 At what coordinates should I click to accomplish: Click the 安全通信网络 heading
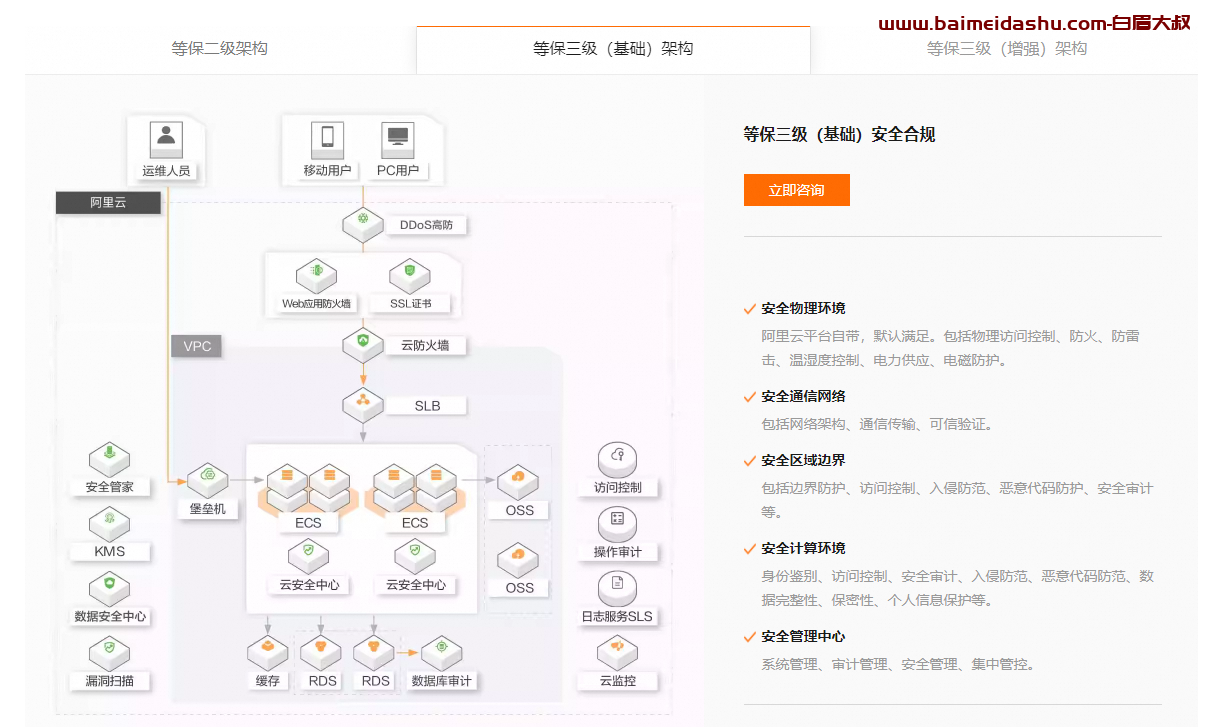803,396
